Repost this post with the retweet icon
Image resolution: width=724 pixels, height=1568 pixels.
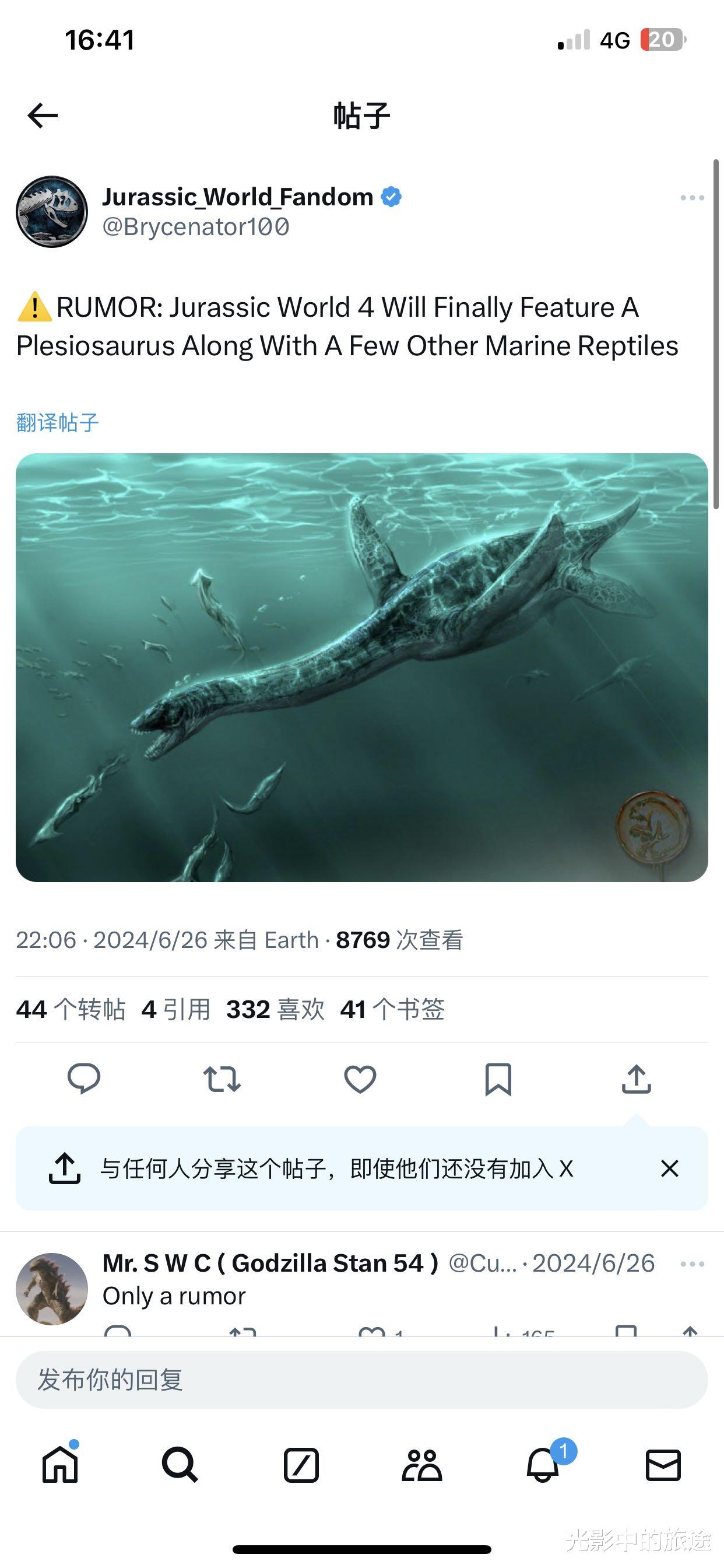click(222, 1079)
